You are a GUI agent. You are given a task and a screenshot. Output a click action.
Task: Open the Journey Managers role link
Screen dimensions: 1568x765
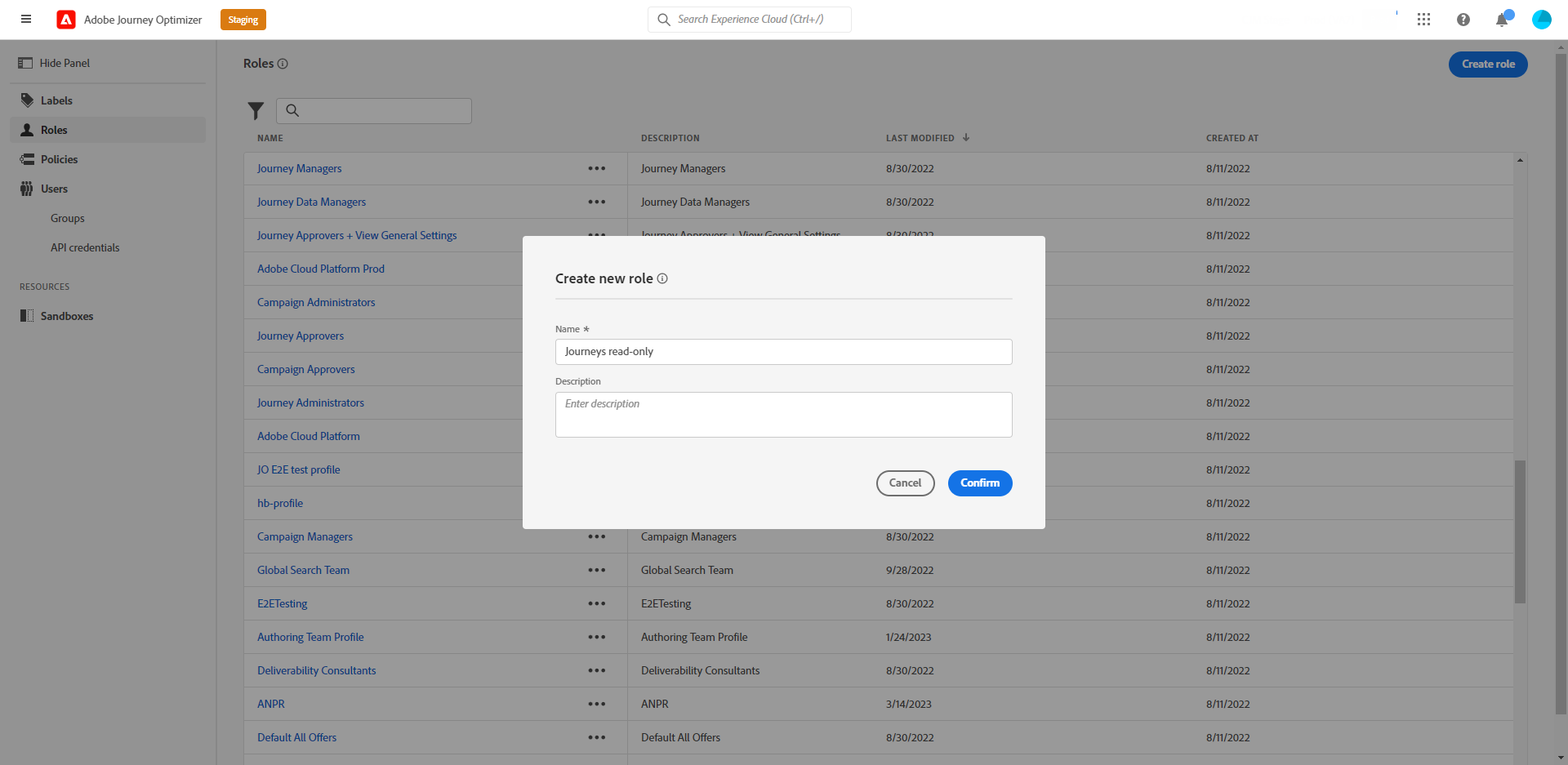click(299, 169)
